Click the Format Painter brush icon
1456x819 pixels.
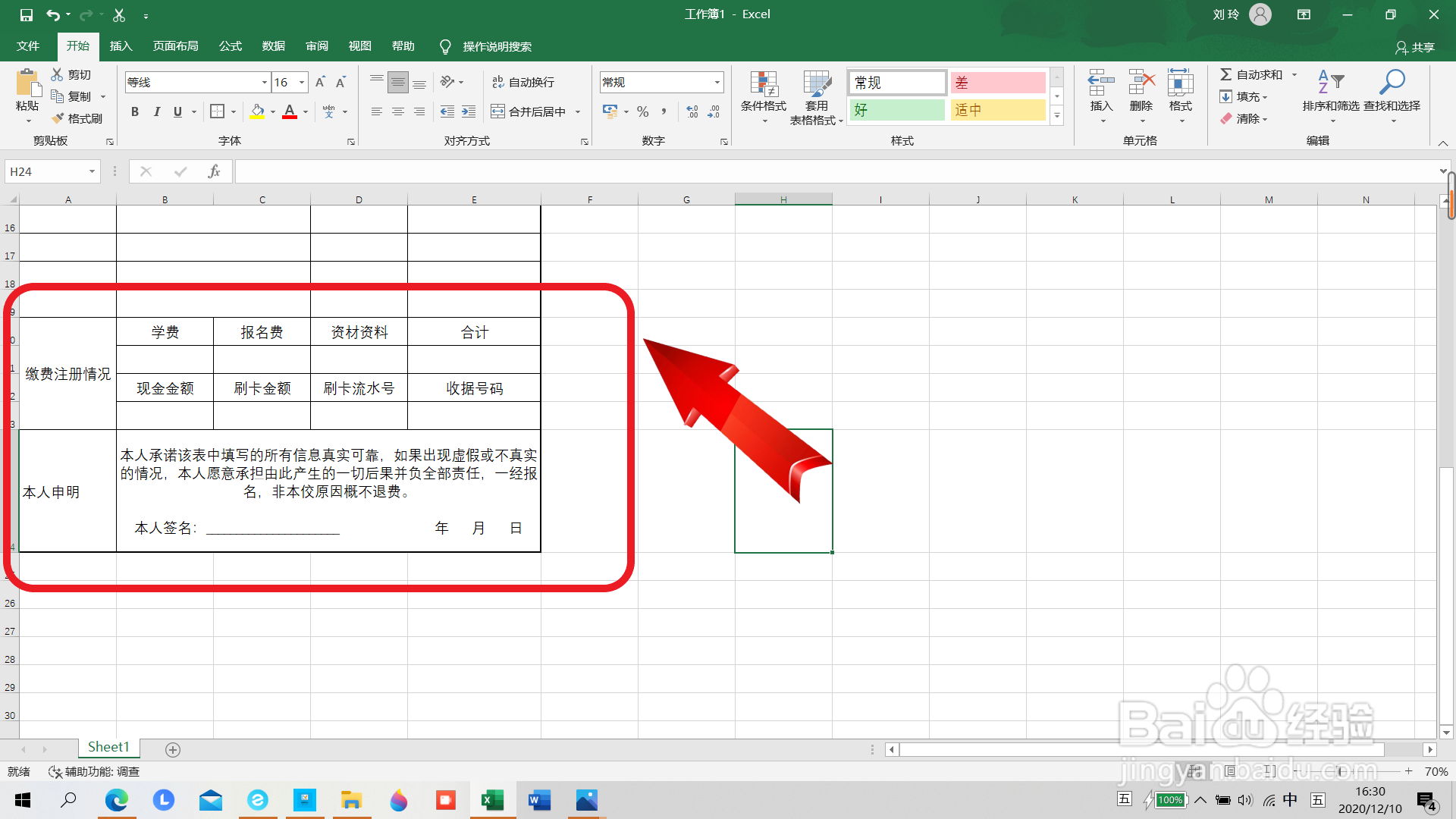point(58,118)
